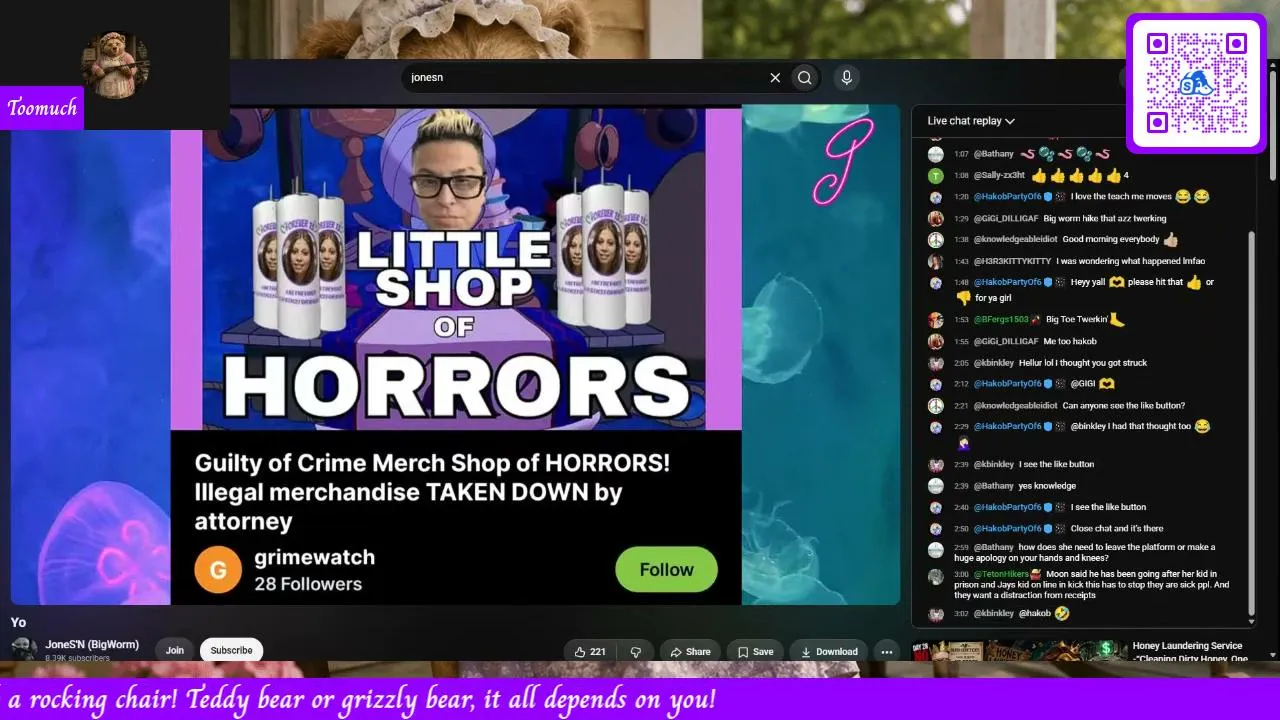
Task: Dislike the video using thumbs-down button
Action: (x=635, y=652)
